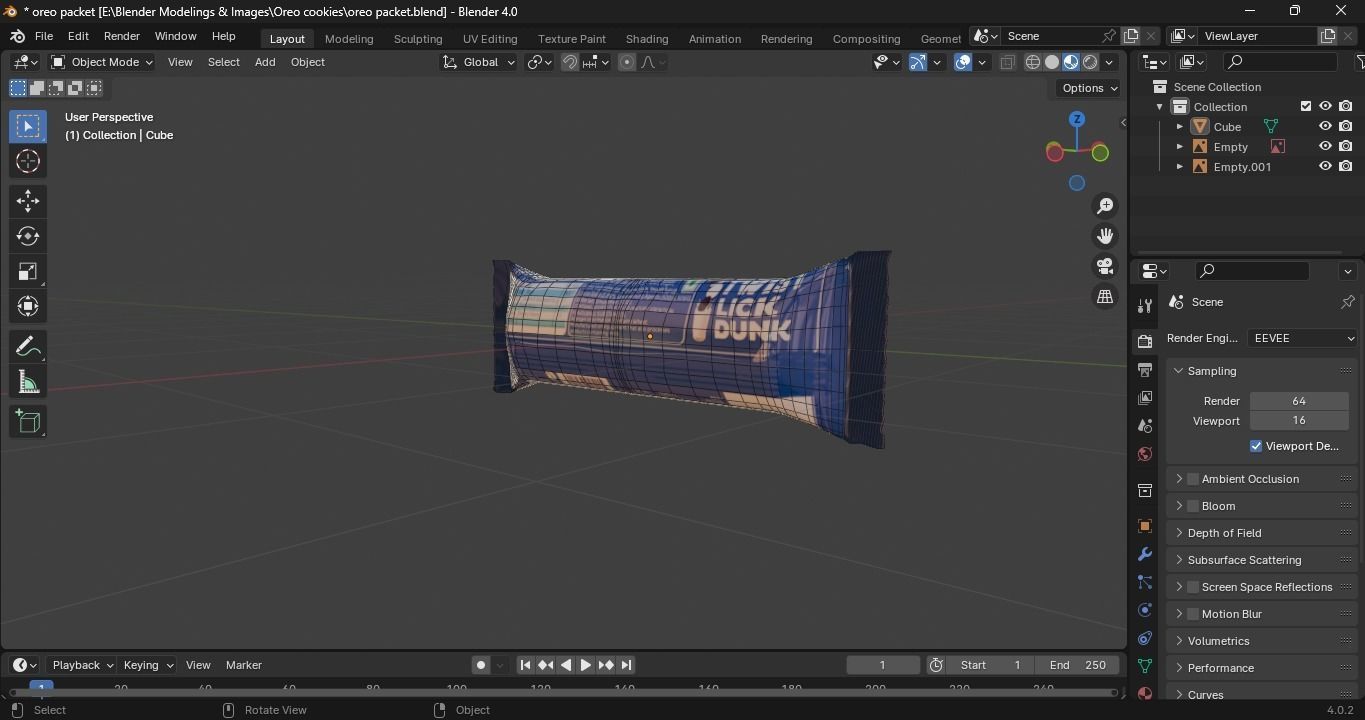Open Global transform orientation dropdown
Image resolution: width=1365 pixels, height=720 pixels.
tap(478, 62)
